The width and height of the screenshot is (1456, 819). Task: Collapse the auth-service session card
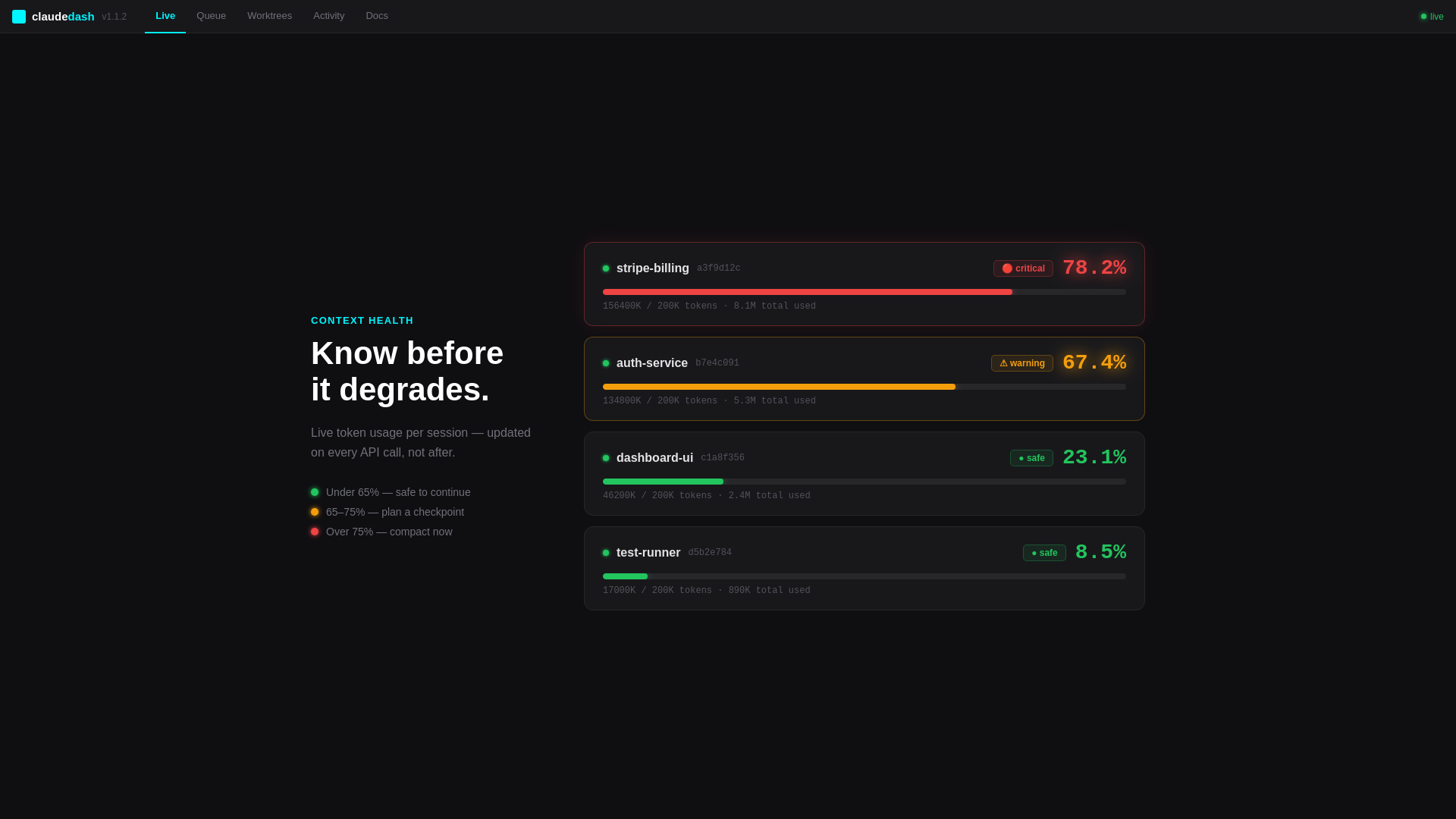(864, 378)
